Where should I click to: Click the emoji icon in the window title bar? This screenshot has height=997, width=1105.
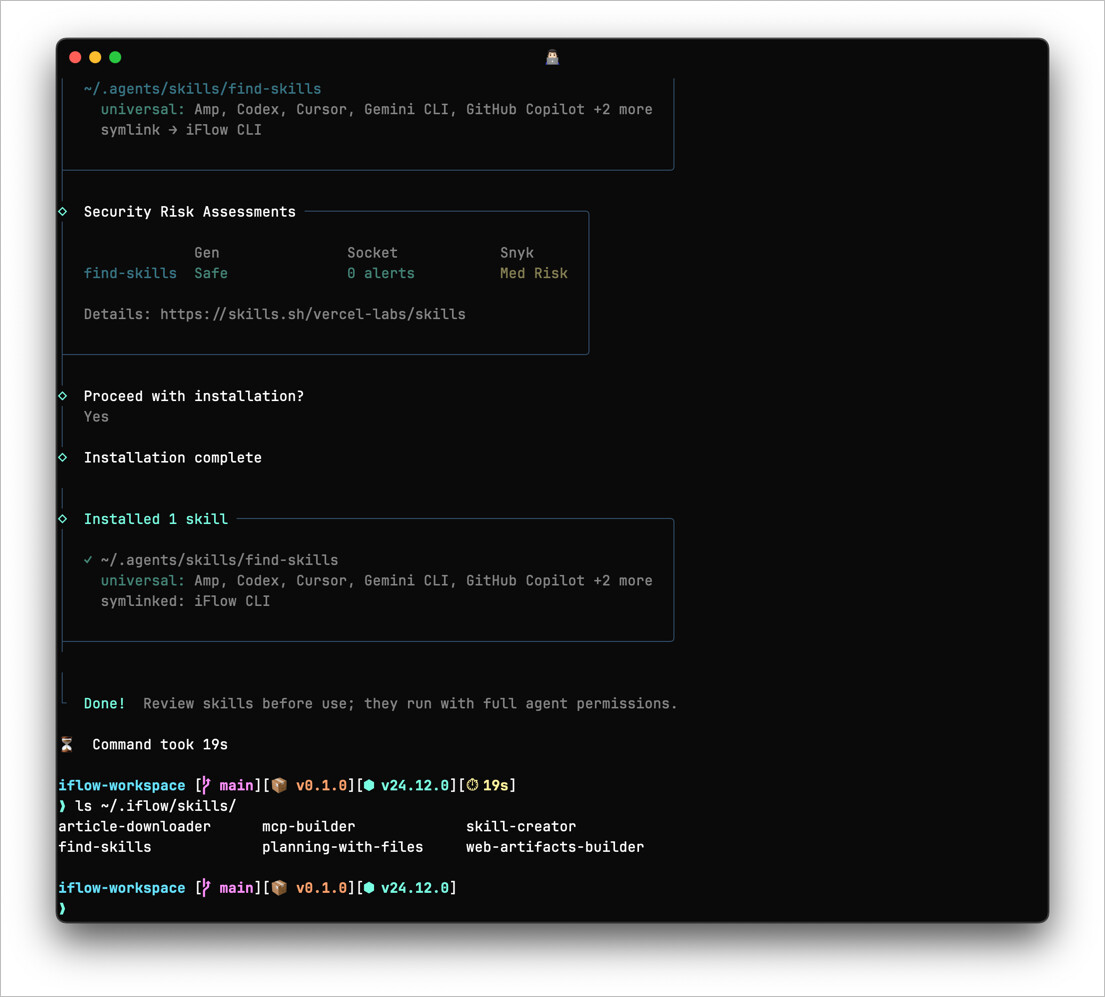[552, 57]
